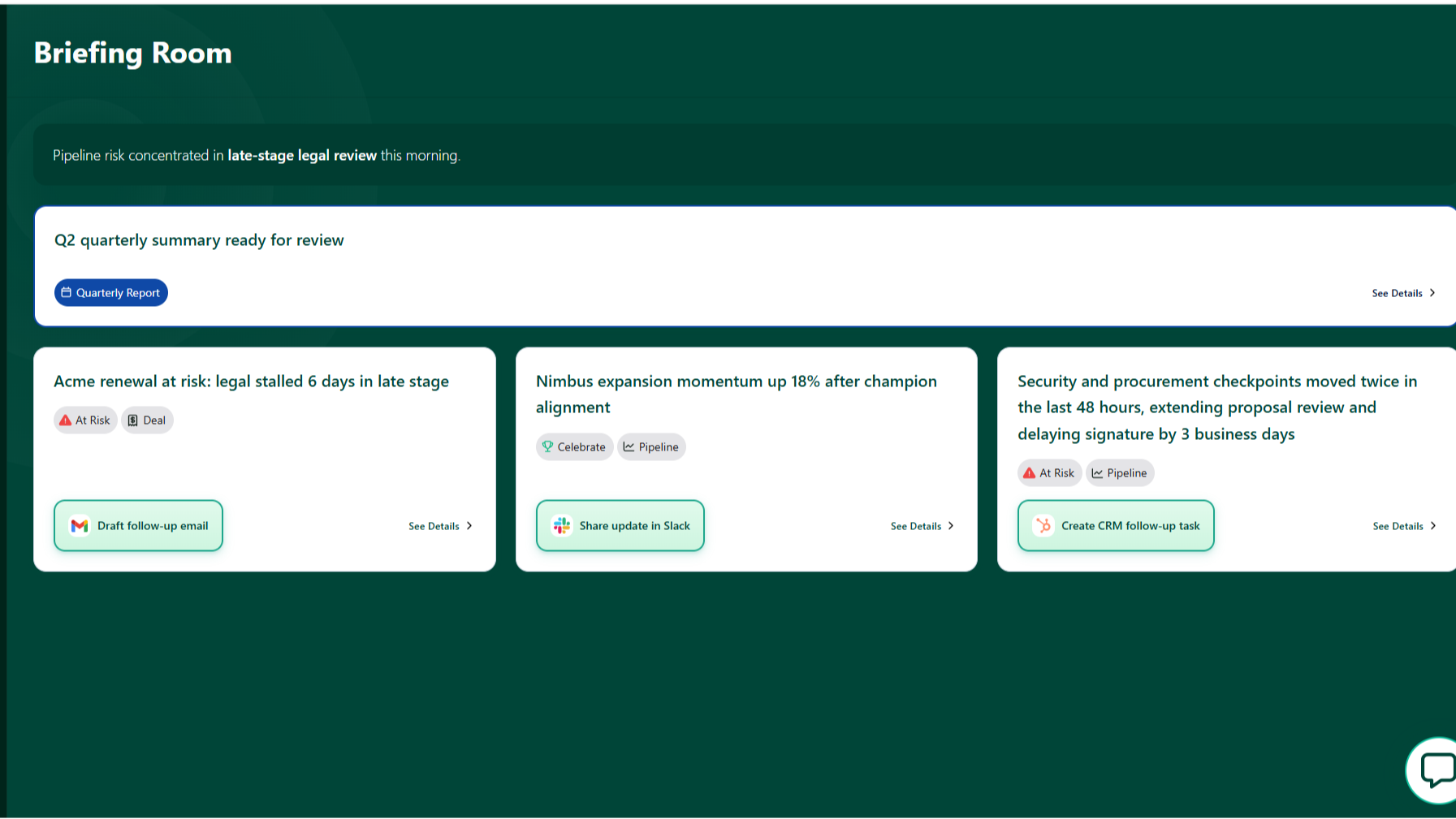This screenshot has width=1456, height=819.
Task: Expand details chevron on Nimbus expansion card
Action: click(951, 526)
